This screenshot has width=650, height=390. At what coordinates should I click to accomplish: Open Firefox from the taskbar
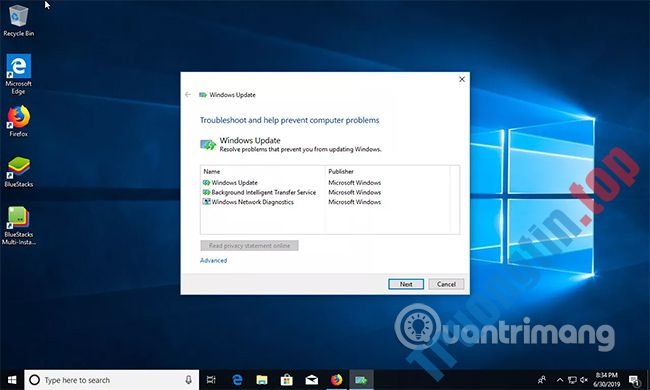336,380
